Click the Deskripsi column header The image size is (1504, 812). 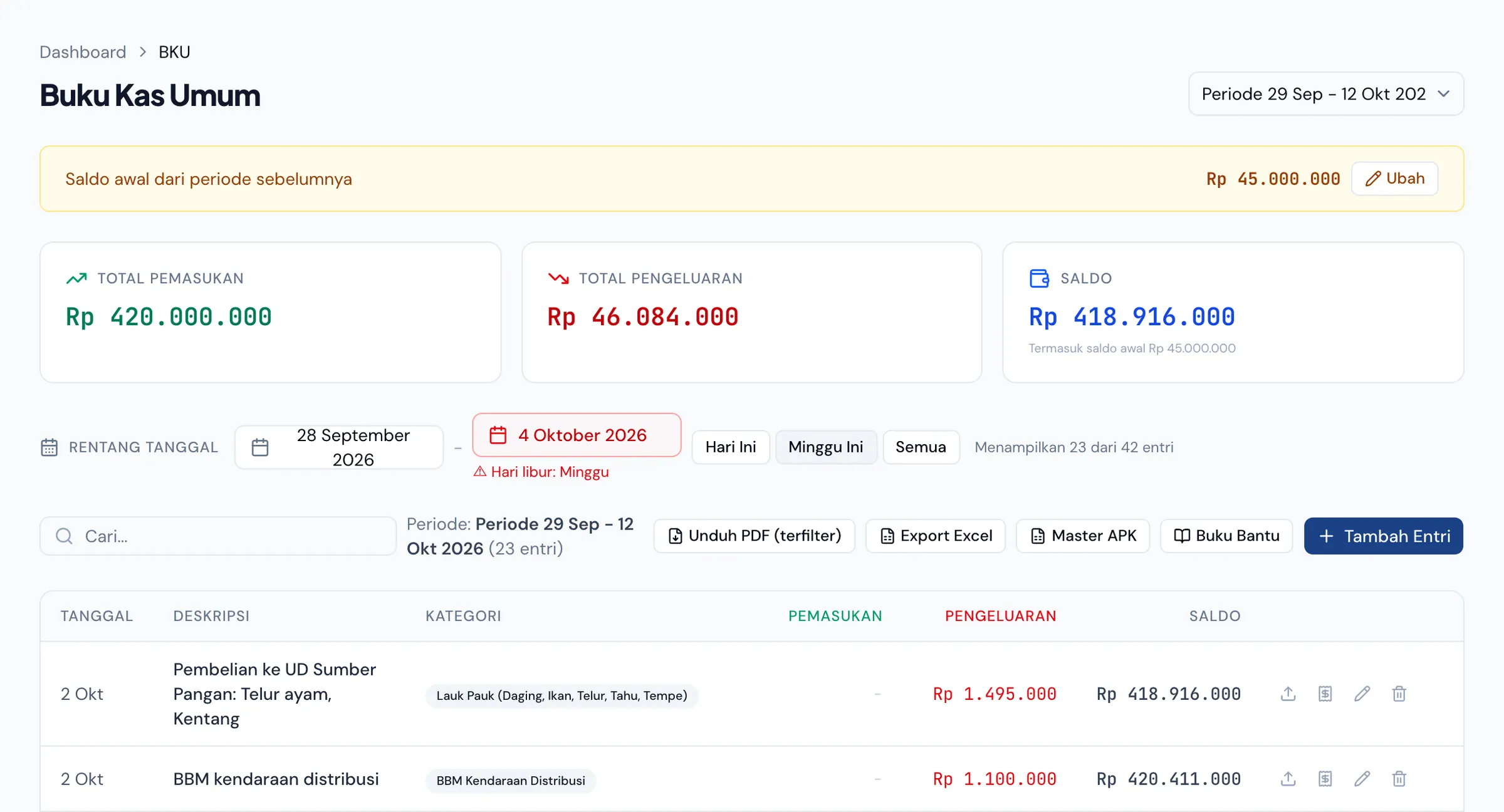click(211, 616)
